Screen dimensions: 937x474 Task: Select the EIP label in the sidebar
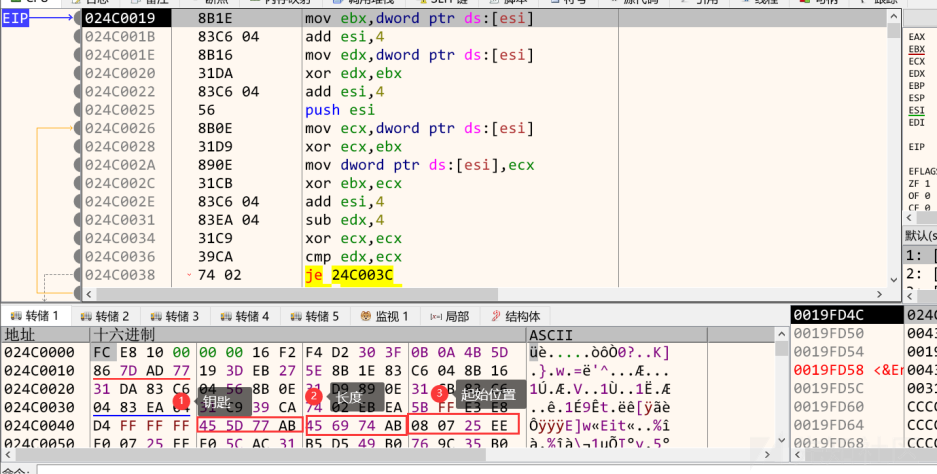16,19
